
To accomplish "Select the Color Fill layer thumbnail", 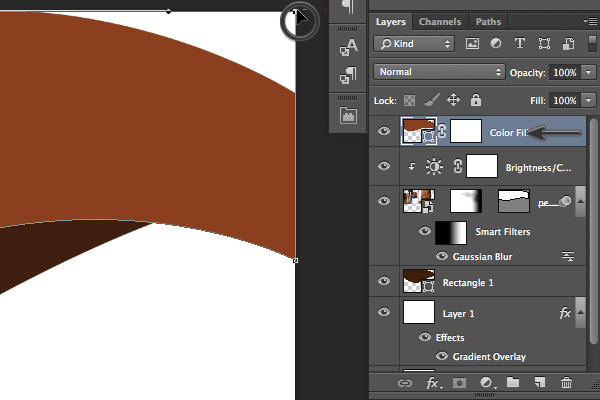I will point(419,131).
